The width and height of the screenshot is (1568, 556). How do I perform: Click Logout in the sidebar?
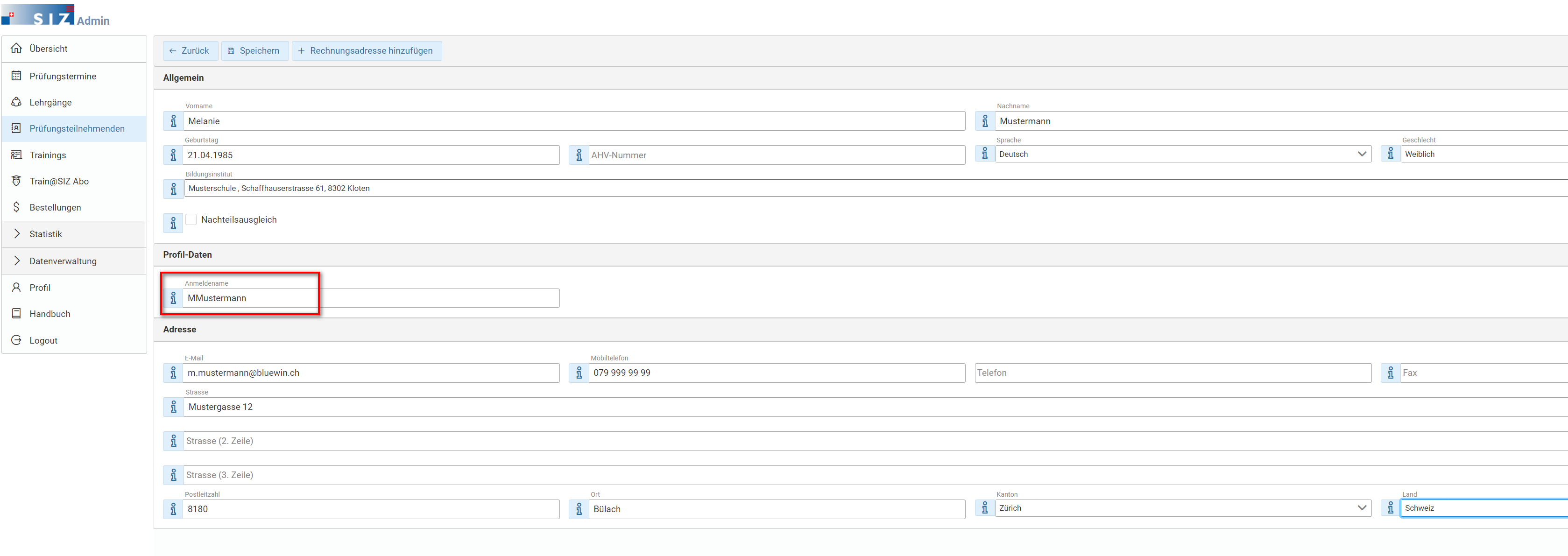(74, 341)
